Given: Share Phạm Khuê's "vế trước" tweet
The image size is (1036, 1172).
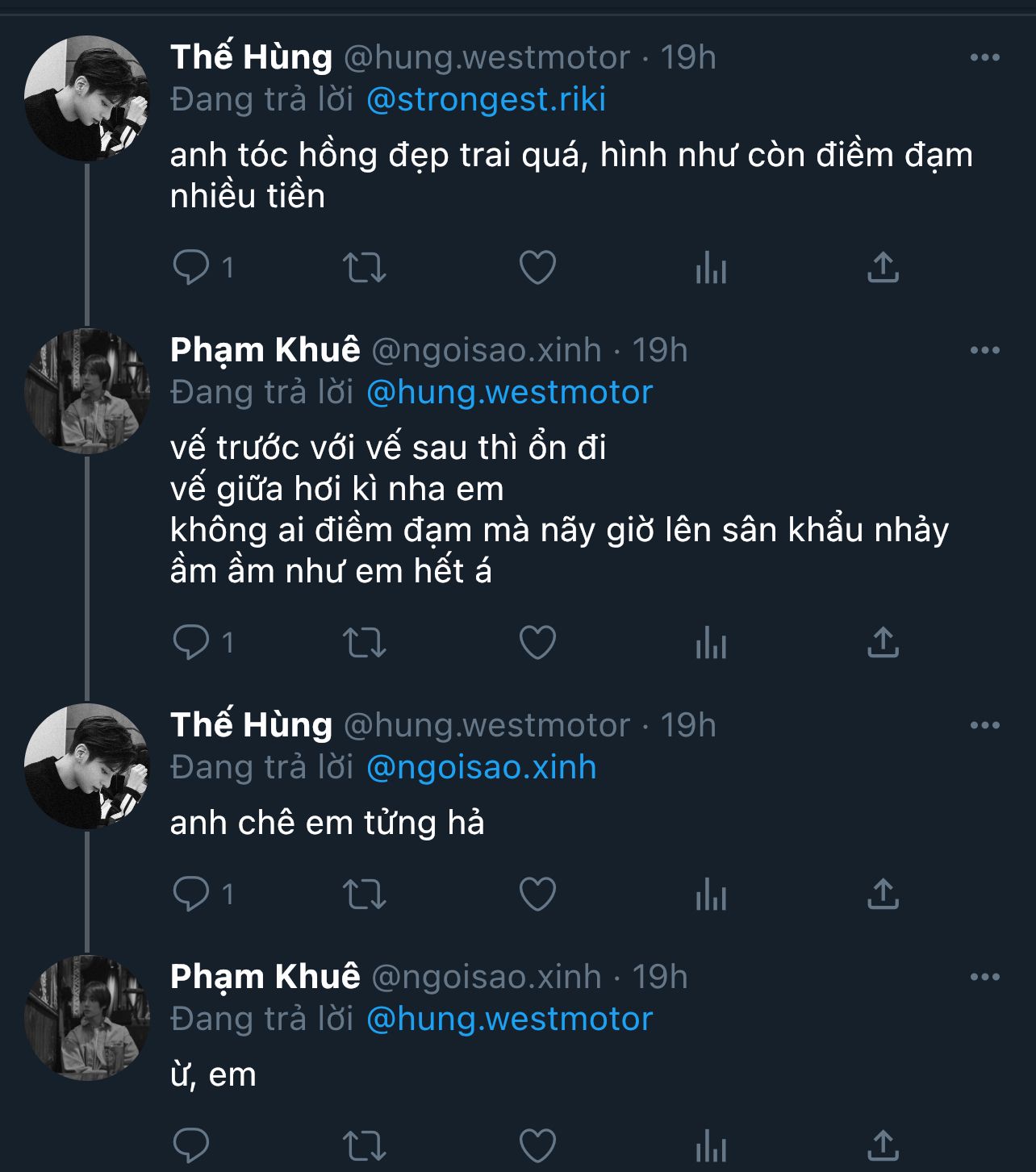Looking at the screenshot, I should (883, 643).
